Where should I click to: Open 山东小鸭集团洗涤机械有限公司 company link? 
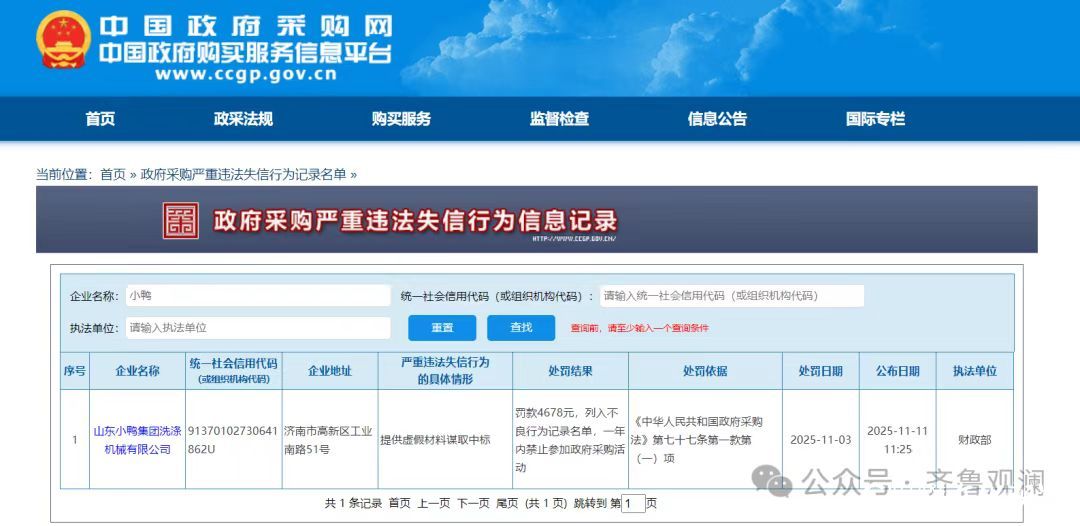click(137, 440)
